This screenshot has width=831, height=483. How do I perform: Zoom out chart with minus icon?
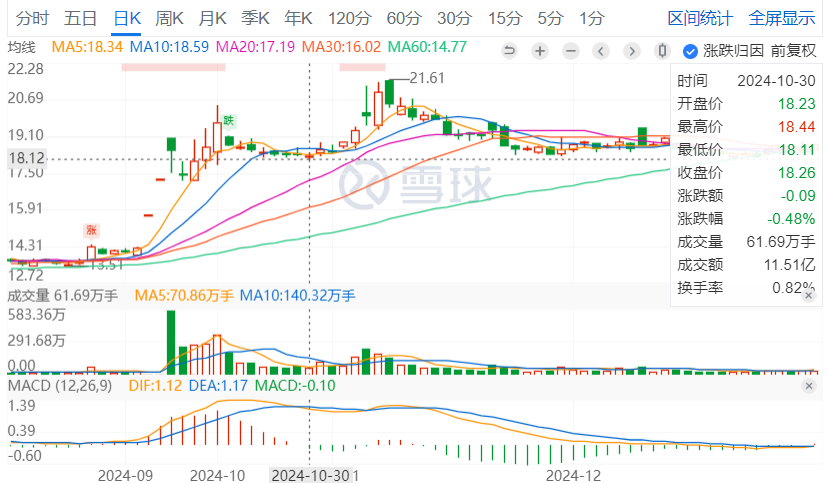point(571,51)
